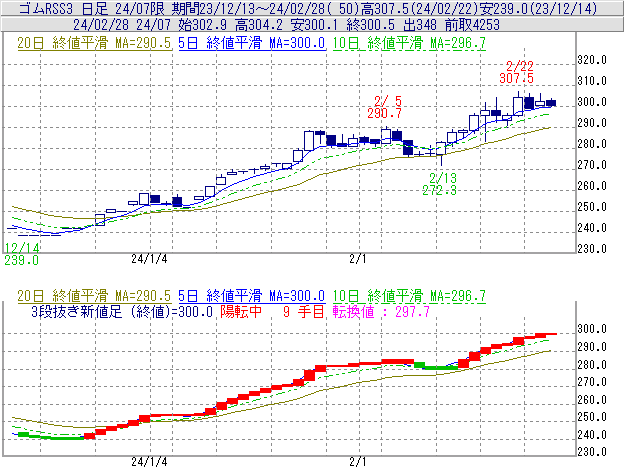
Task: Click the 高304.2 value in header
Action: (259, 25)
